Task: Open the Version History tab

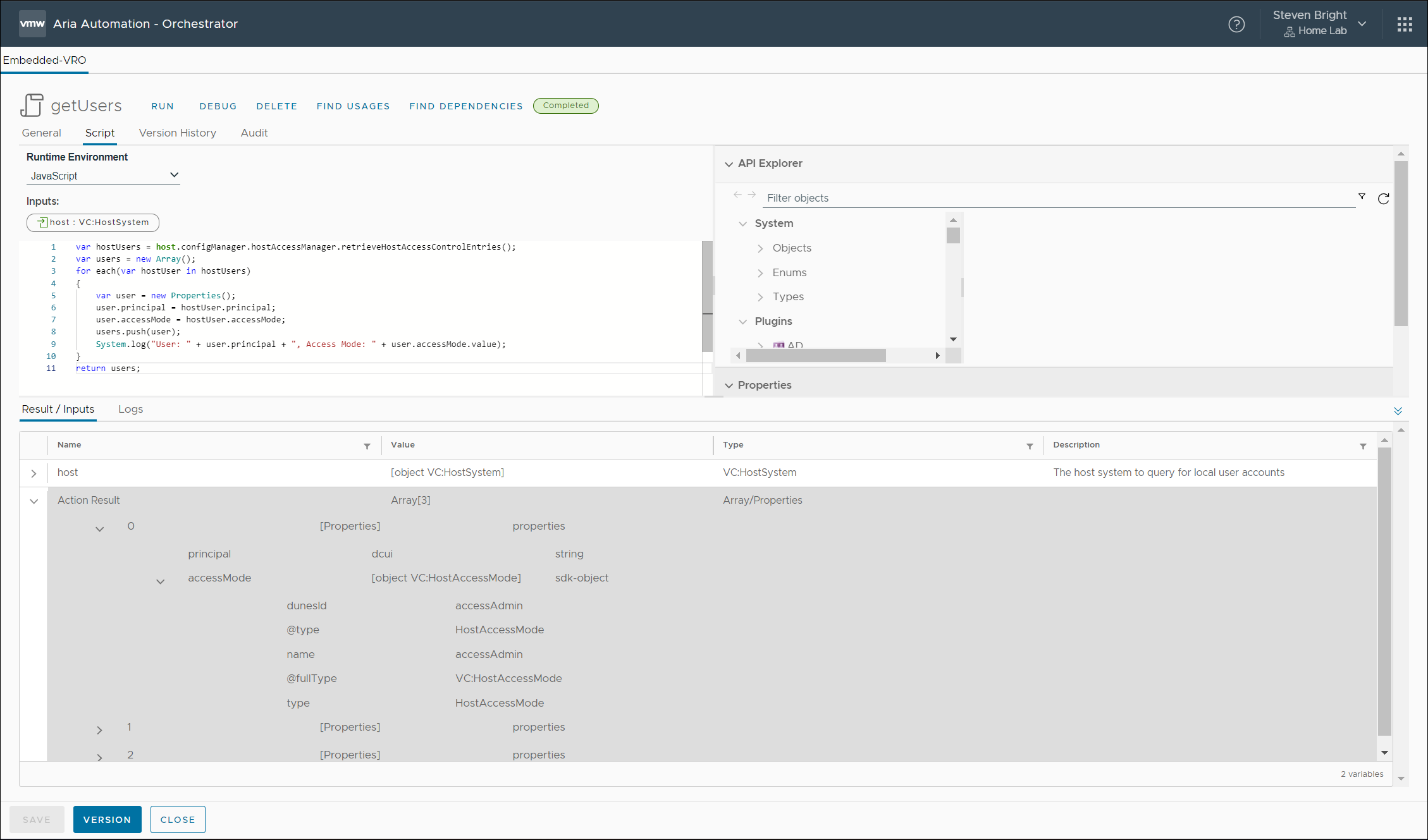Action: (178, 133)
